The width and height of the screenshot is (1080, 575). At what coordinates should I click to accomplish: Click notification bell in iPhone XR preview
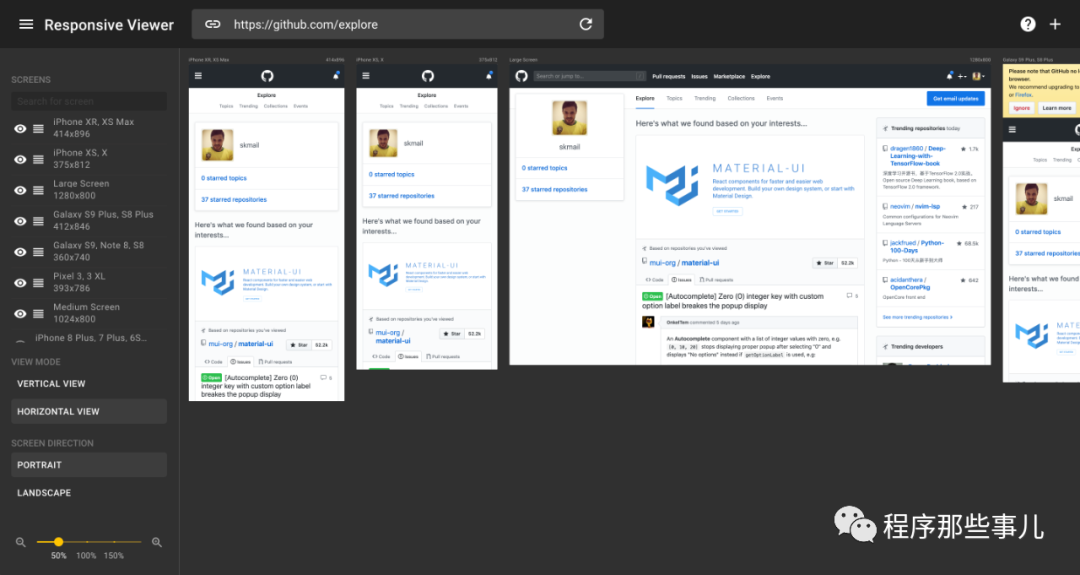pos(336,76)
